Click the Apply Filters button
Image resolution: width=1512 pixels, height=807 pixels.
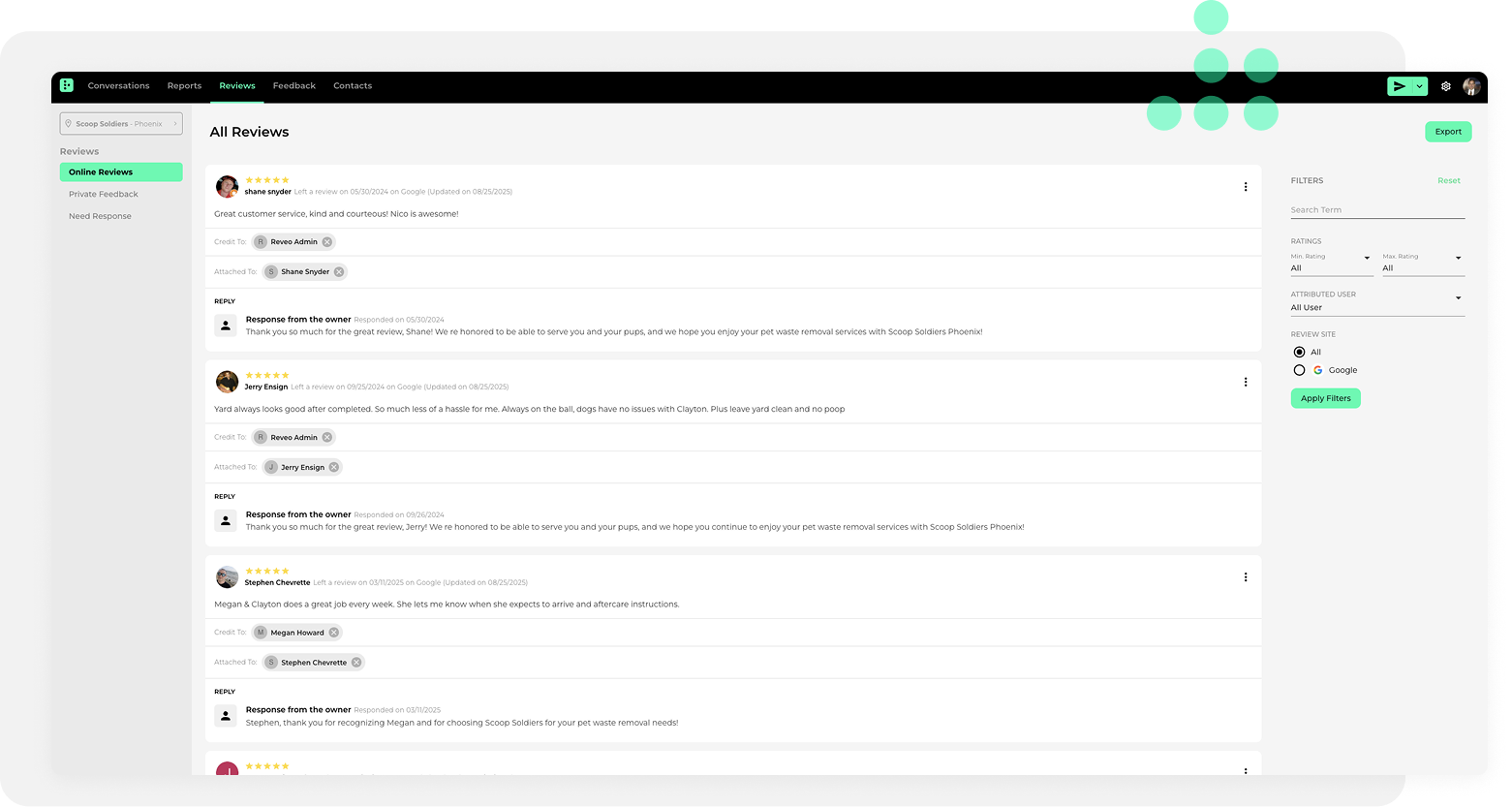[x=1325, y=398]
